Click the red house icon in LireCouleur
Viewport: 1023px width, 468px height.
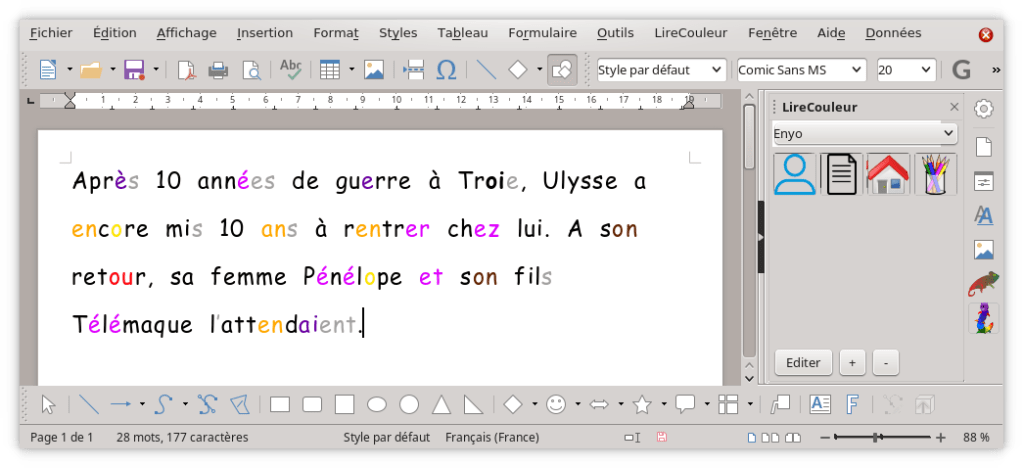pyautogui.click(x=887, y=174)
